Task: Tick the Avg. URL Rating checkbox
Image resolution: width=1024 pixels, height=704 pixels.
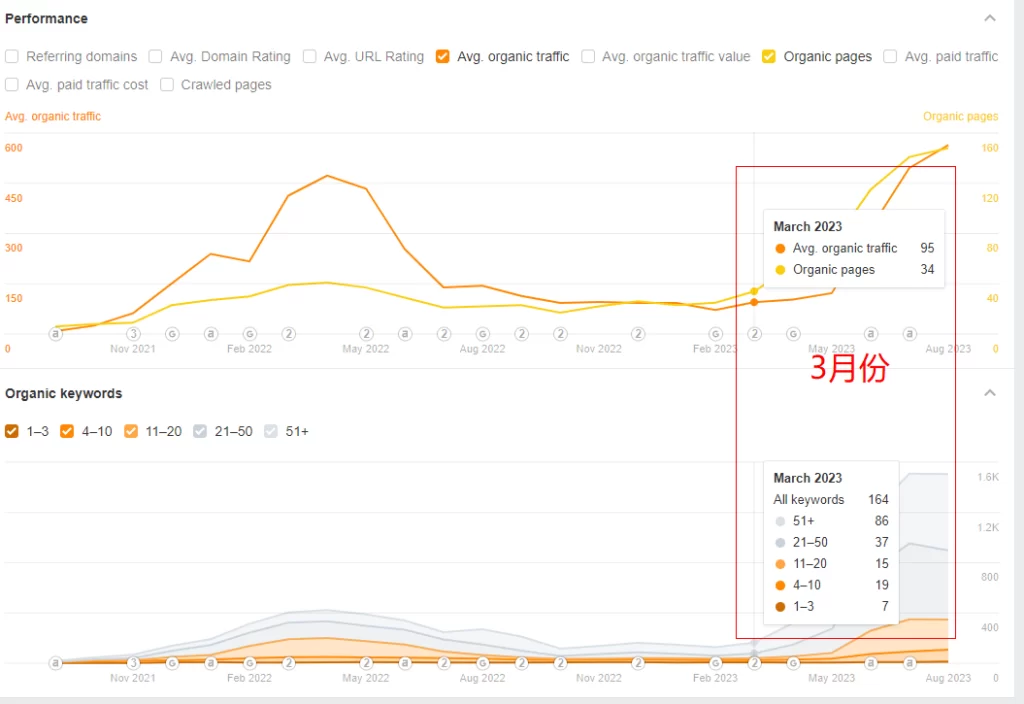Action: coord(310,57)
